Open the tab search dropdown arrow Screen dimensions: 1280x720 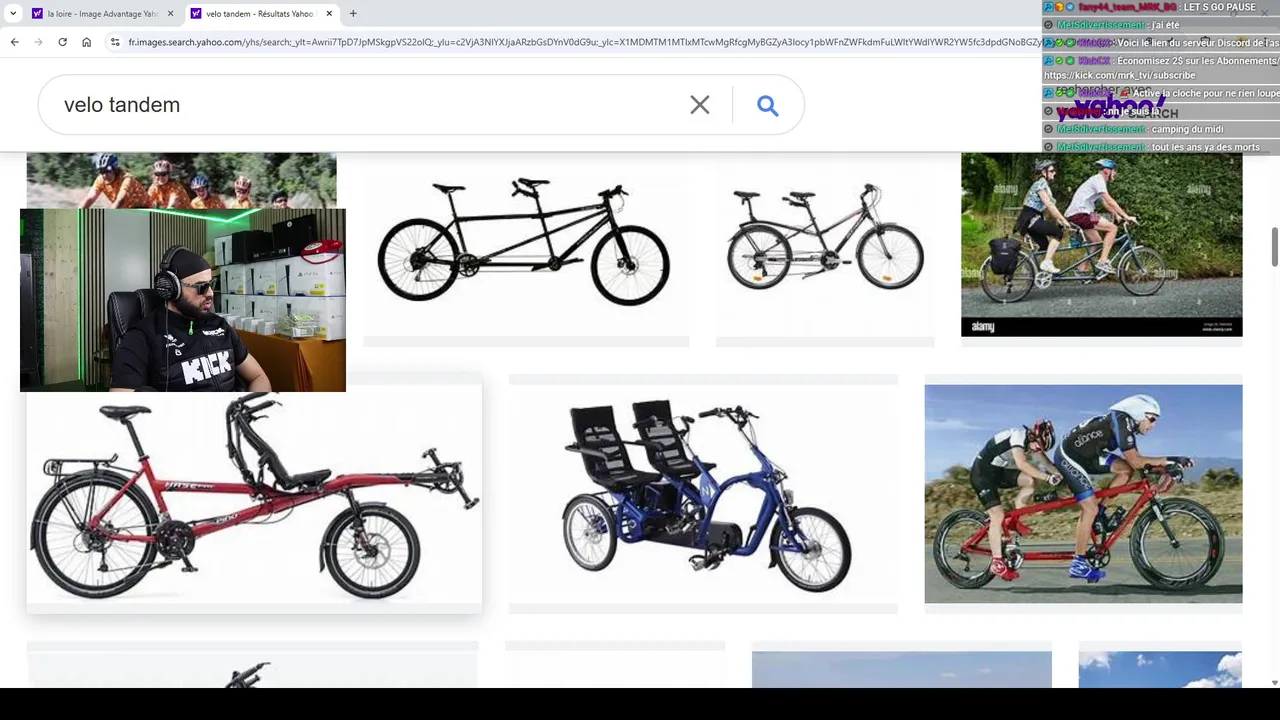pos(13,14)
